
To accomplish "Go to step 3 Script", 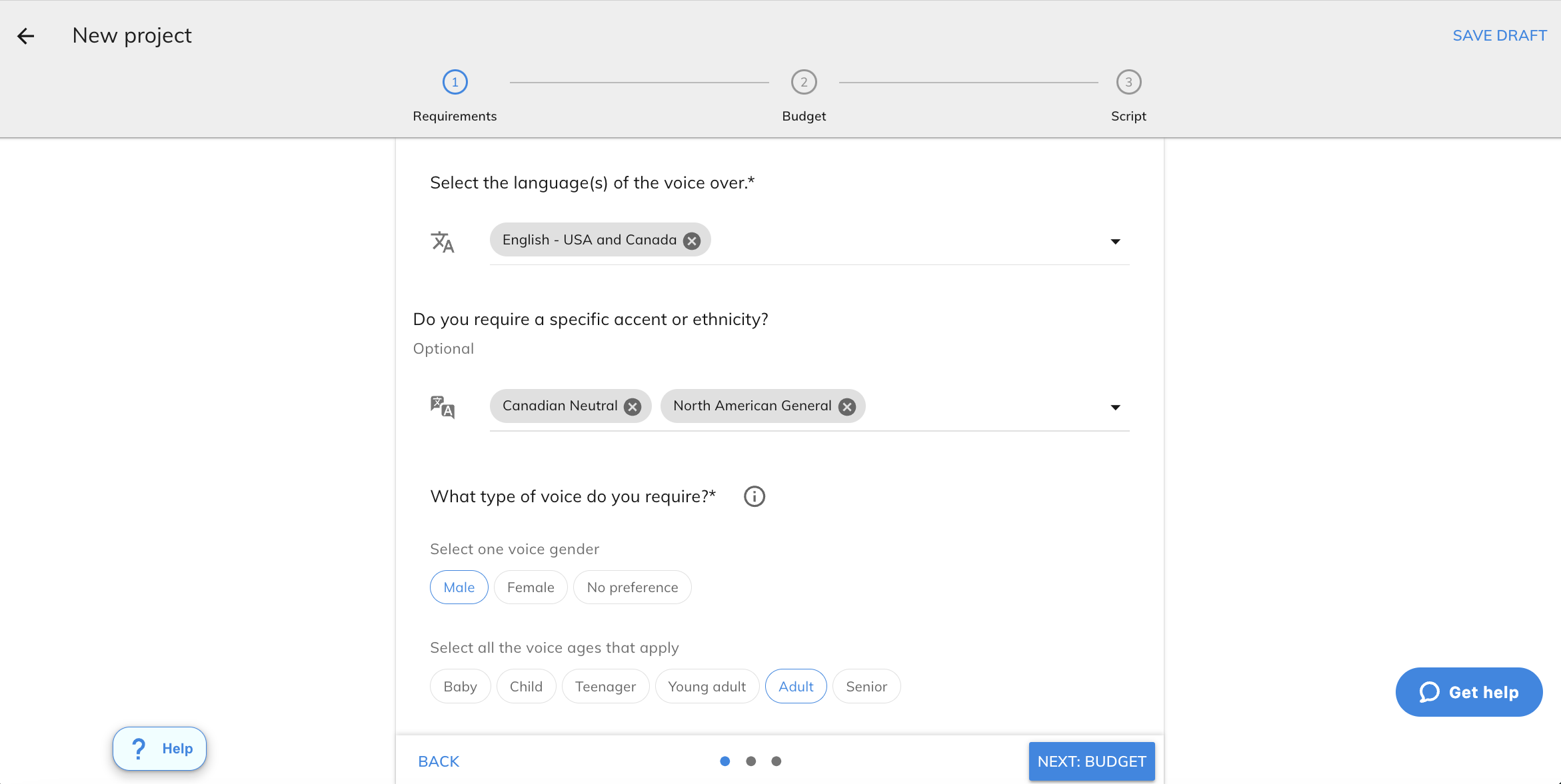I will [x=1128, y=83].
